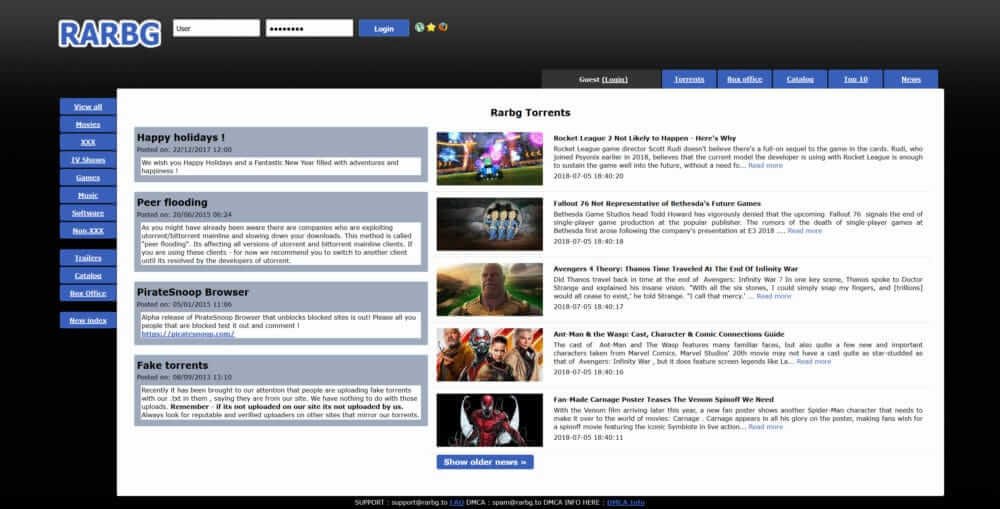This screenshot has height=509, width=1000.
Task: Switch to the Box office tab
Action: [x=744, y=79]
